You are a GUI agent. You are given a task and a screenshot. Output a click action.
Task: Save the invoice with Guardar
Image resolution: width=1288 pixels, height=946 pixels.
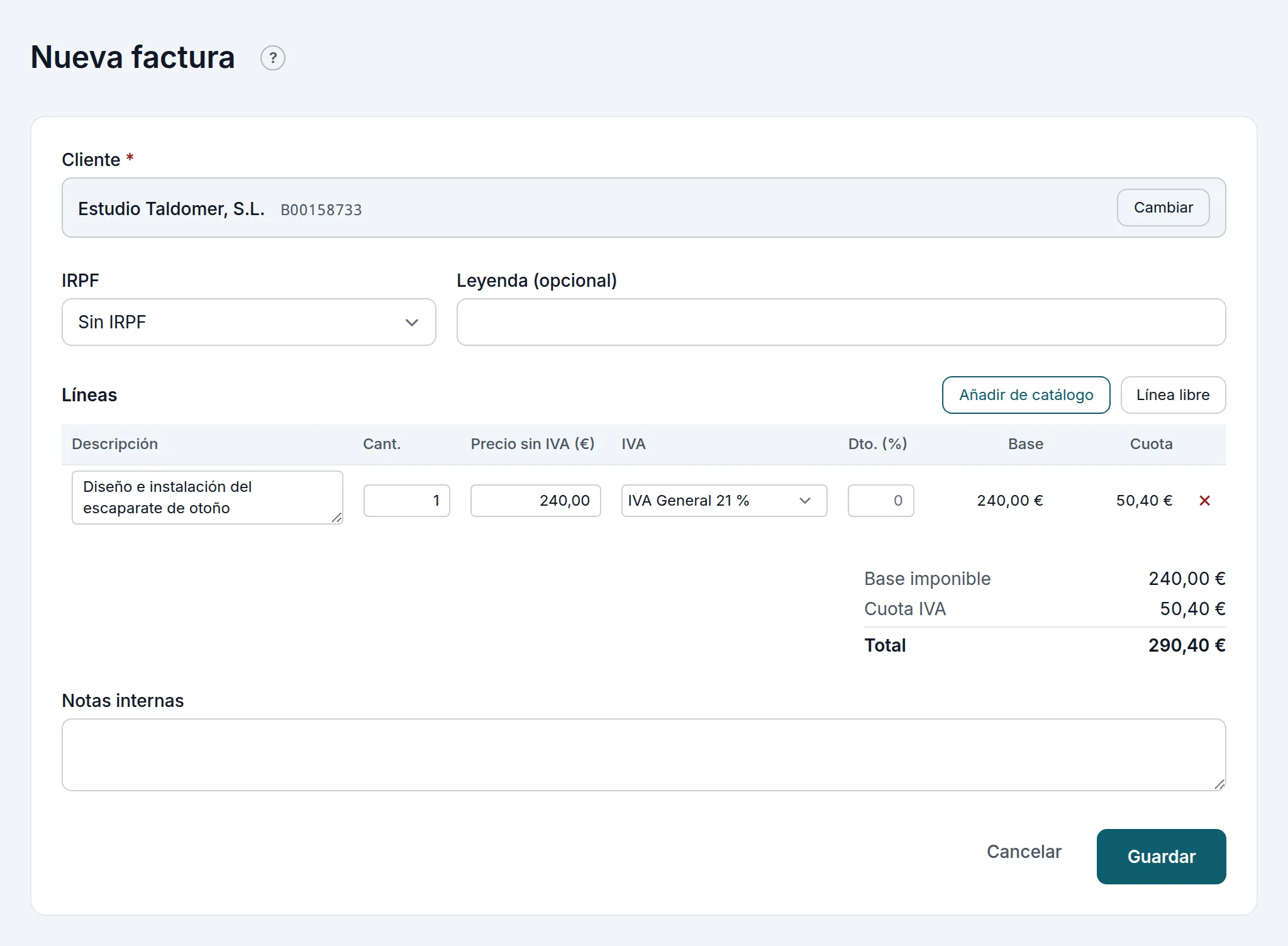coord(1161,857)
